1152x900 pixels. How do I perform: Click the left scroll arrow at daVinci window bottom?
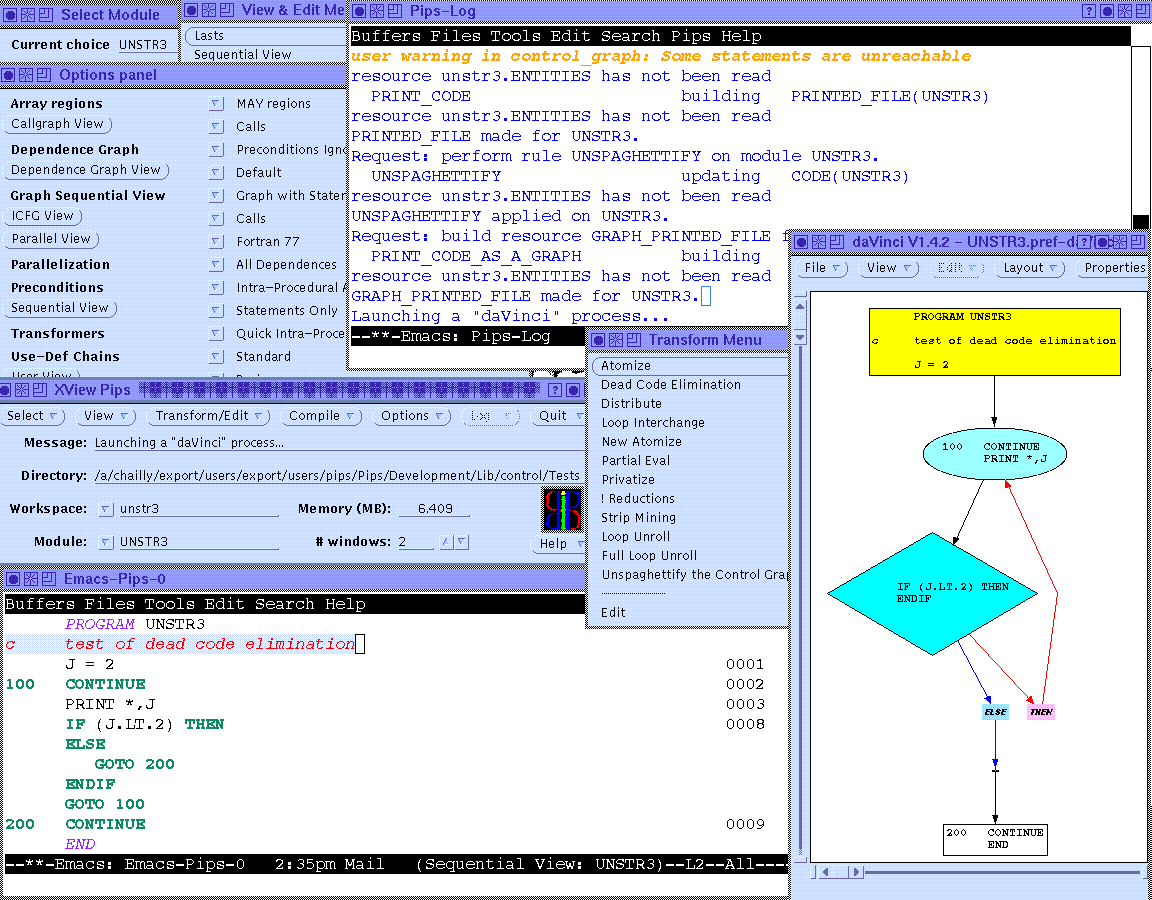coord(826,872)
